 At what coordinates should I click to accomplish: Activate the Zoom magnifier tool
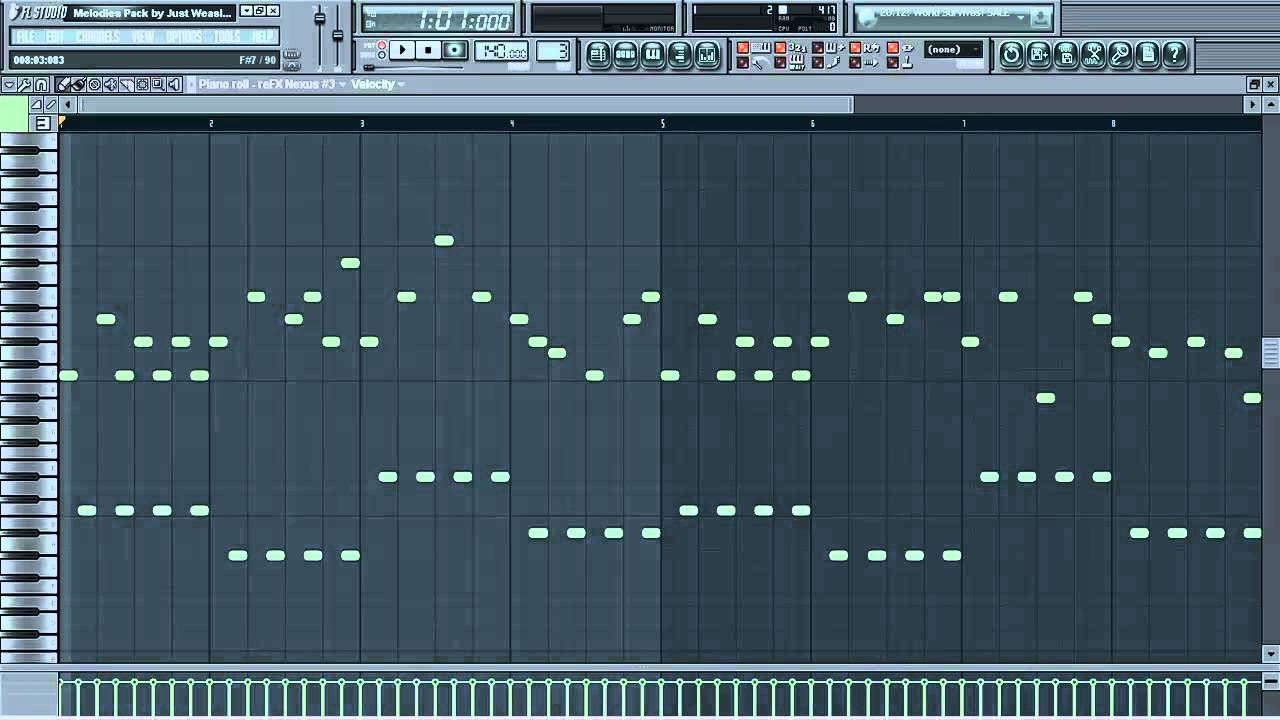(x=158, y=84)
